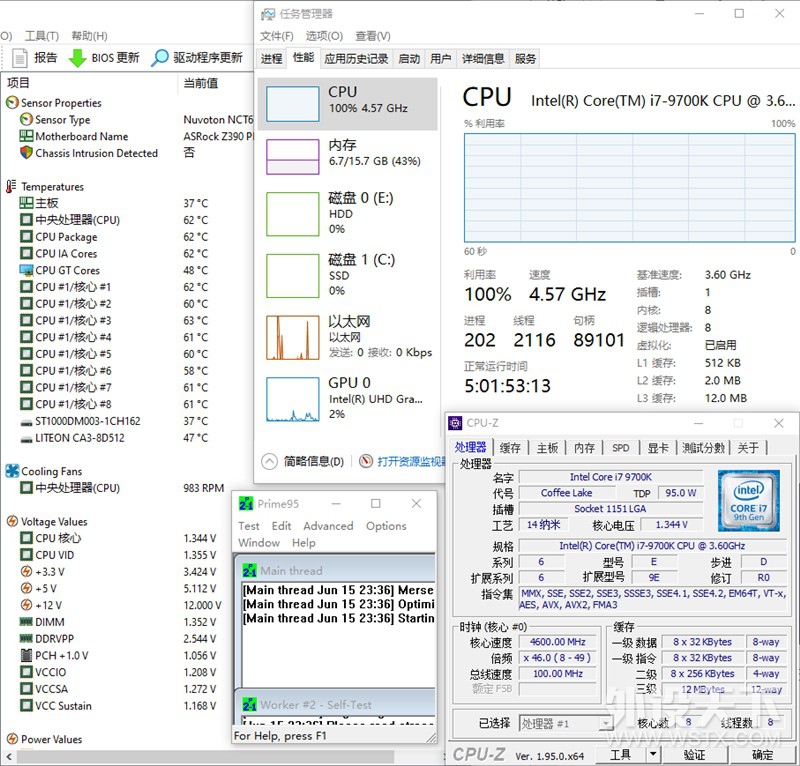This screenshot has height=766, width=800.
Task: Open the Prime95 Window menu
Action: coord(259,542)
